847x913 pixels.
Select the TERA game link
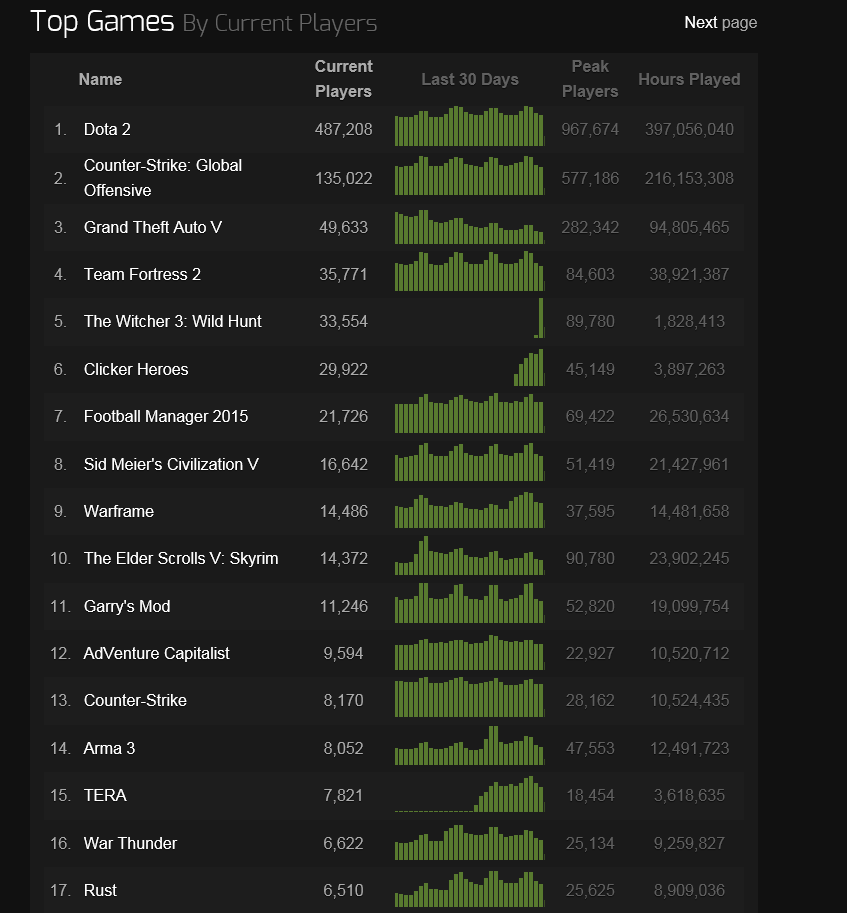(105, 795)
